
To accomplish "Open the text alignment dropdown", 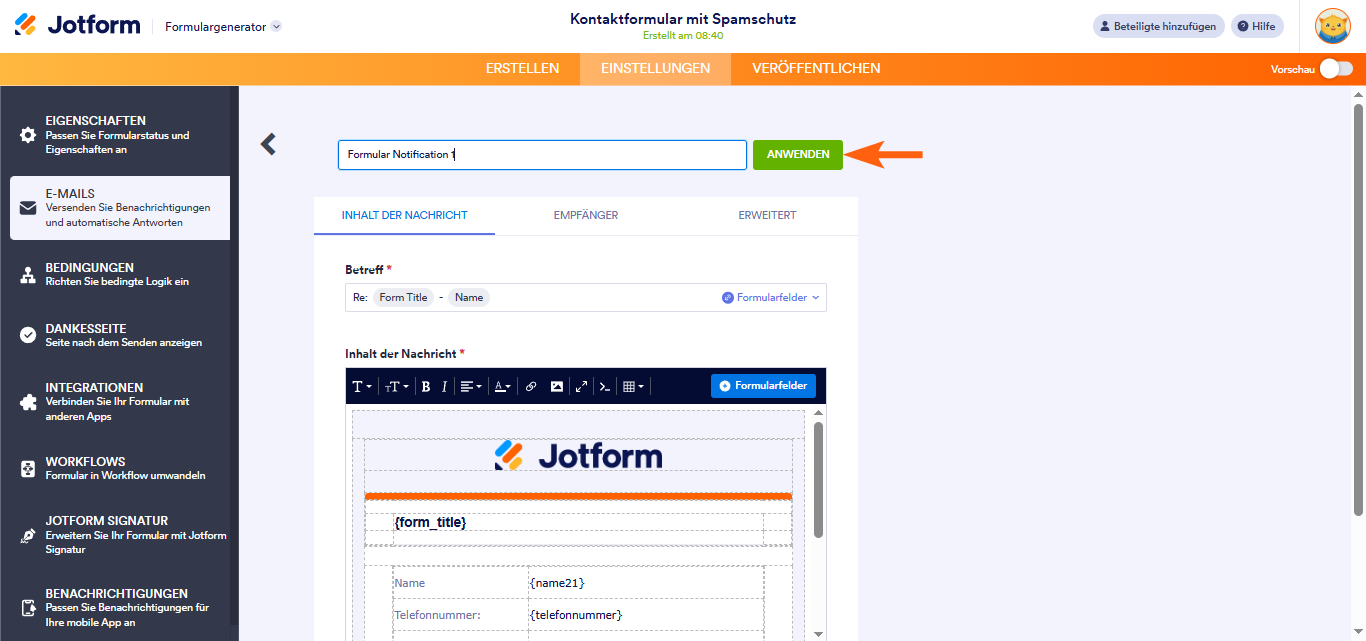I will tap(471, 385).
